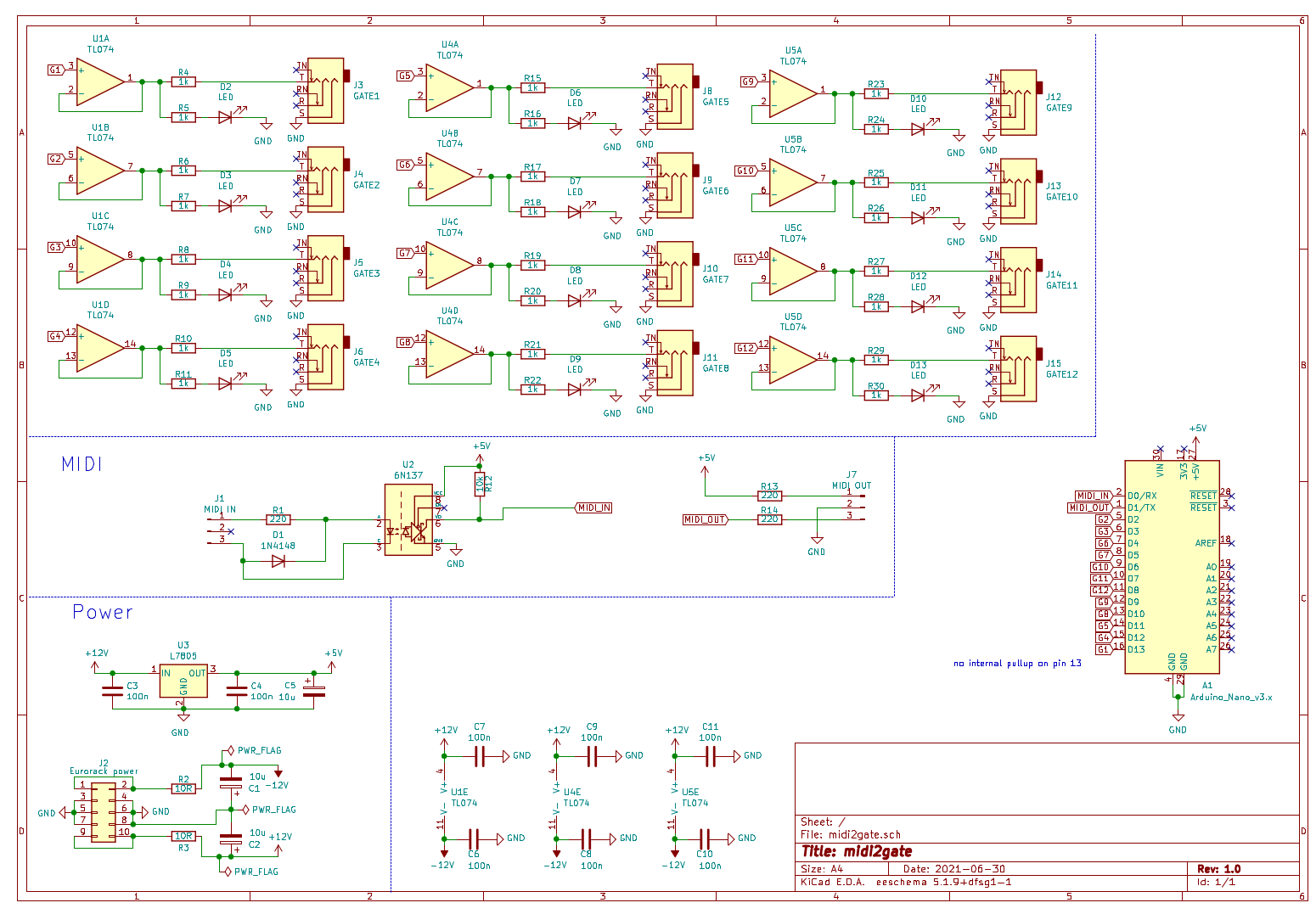This screenshot has height=914, width=1316.
Task: Select the U2 6N137 optocoupler symbol
Action: [408, 519]
